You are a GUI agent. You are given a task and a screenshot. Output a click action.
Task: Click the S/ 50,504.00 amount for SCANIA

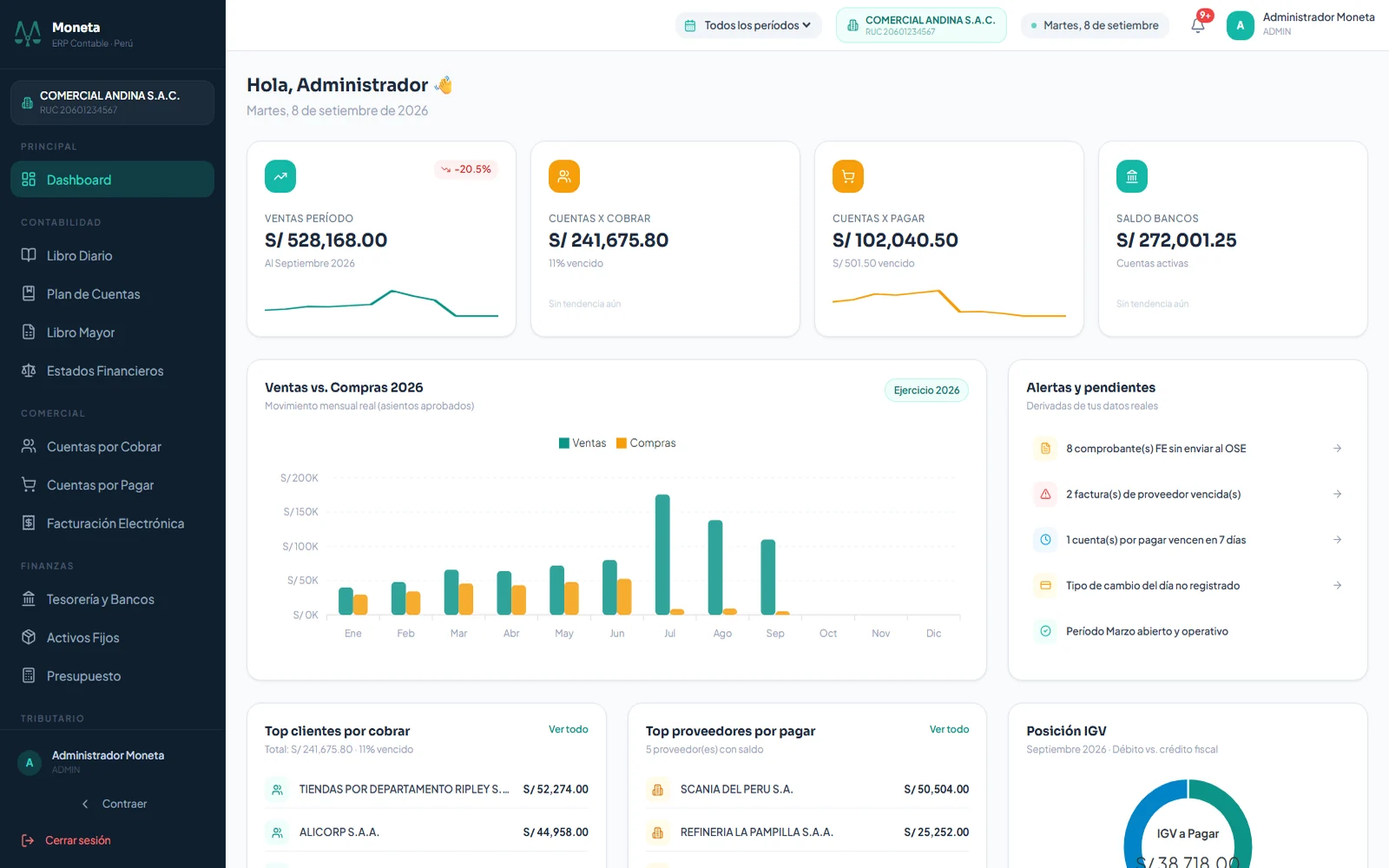click(x=937, y=790)
